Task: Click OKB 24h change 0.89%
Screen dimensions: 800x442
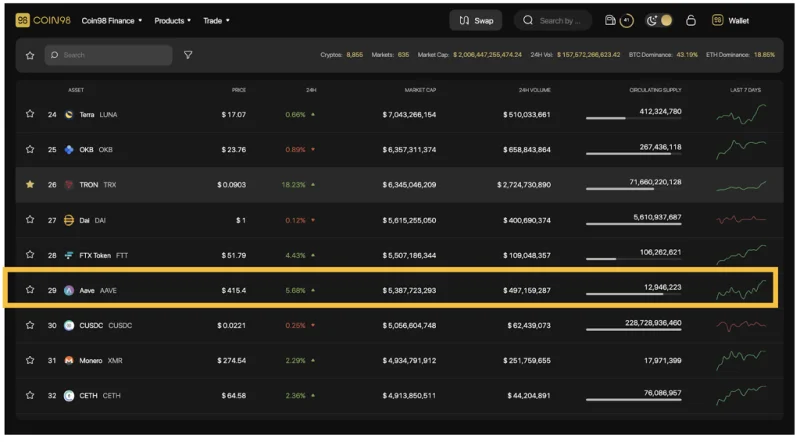Action: click(x=295, y=150)
